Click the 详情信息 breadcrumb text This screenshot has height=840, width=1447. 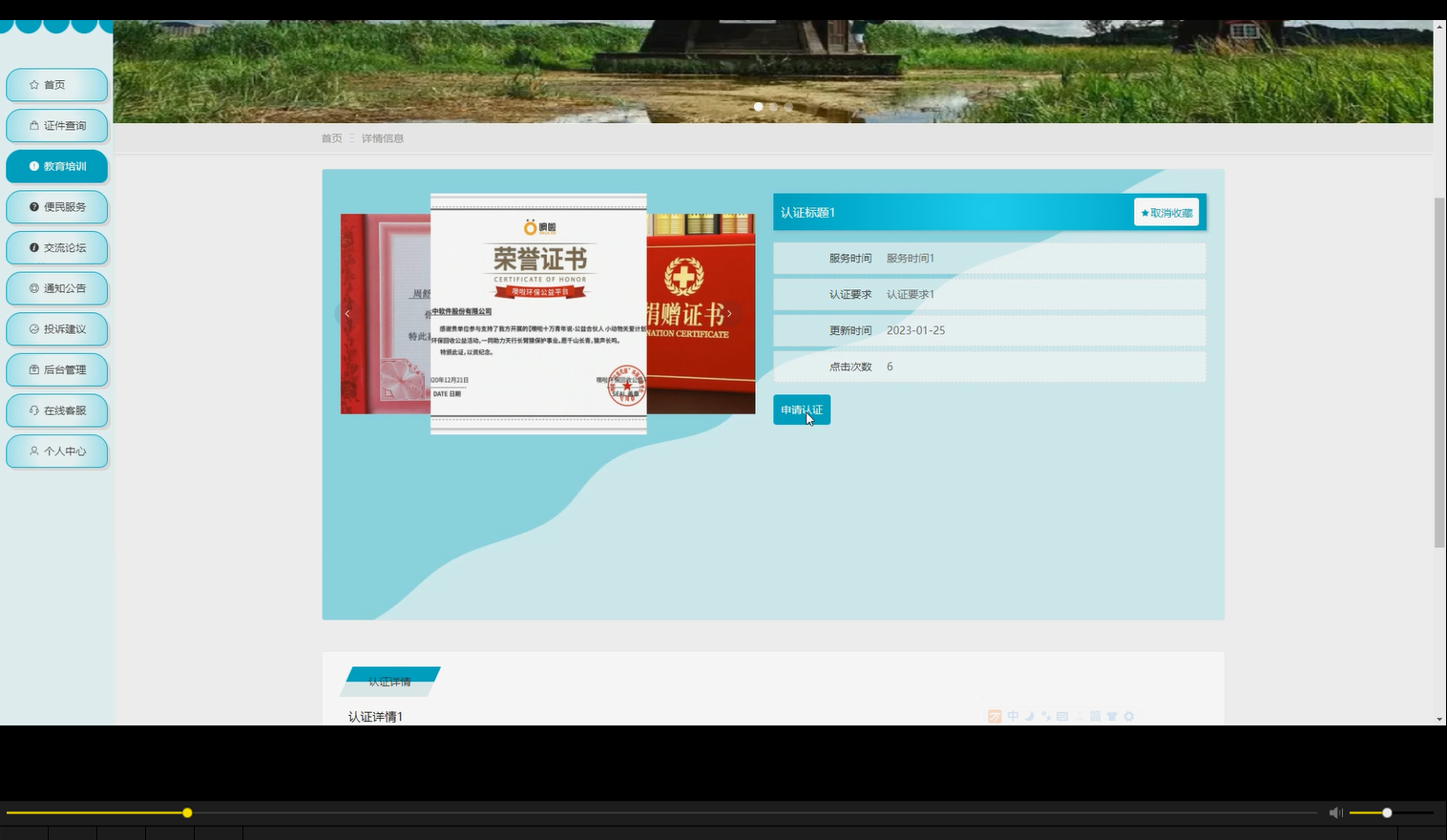point(383,138)
